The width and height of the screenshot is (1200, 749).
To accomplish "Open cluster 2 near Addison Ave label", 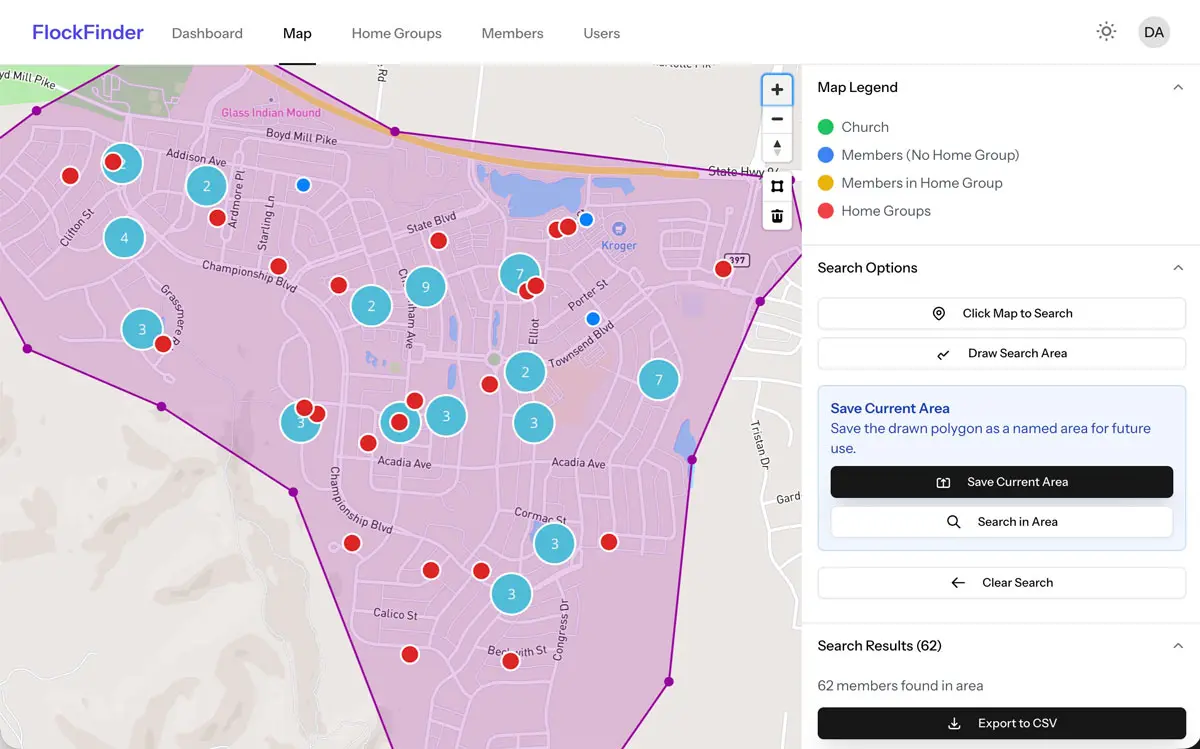I will [x=207, y=185].
